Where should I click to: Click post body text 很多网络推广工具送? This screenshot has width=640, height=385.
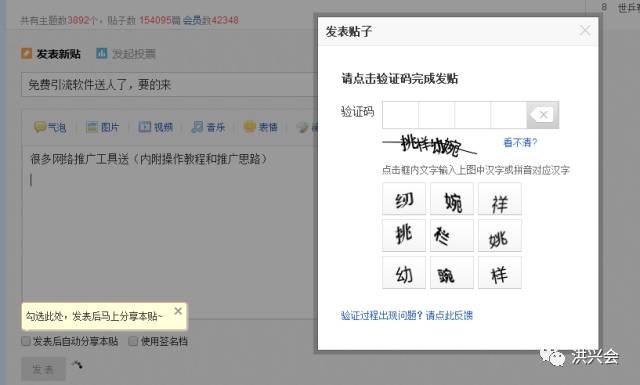(x=149, y=159)
